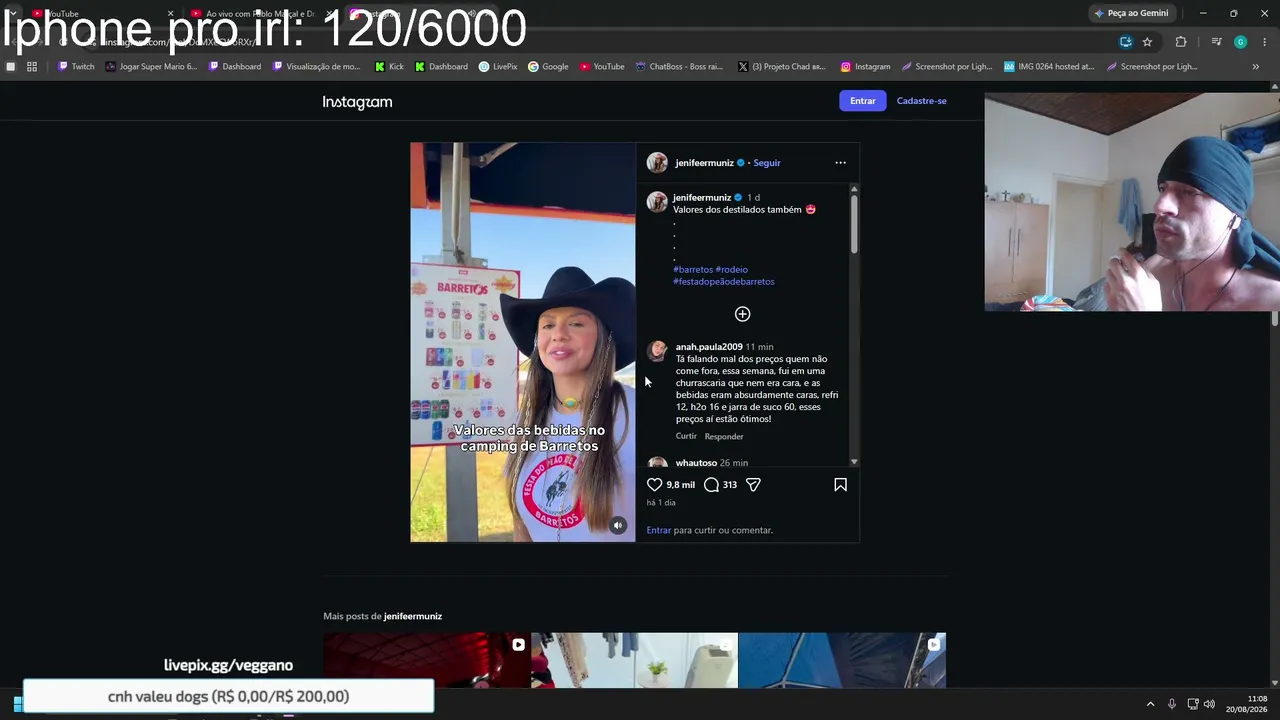Open whautoso username link

tap(696, 463)
